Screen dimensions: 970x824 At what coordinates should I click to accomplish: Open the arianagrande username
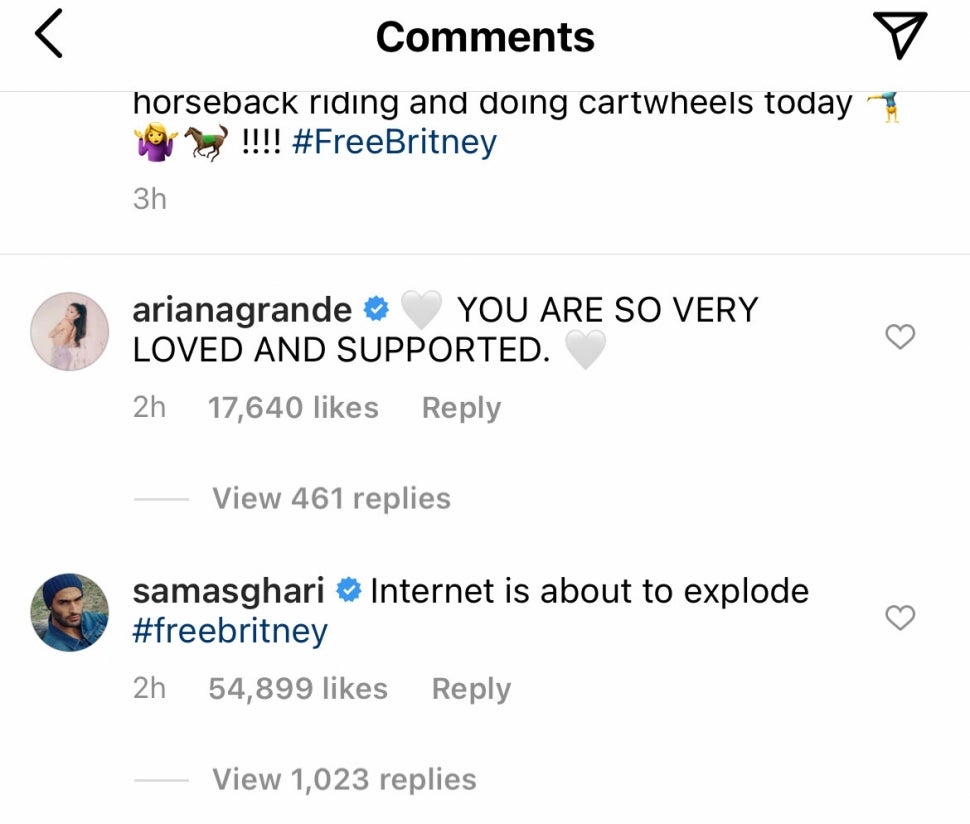(242, 310)
